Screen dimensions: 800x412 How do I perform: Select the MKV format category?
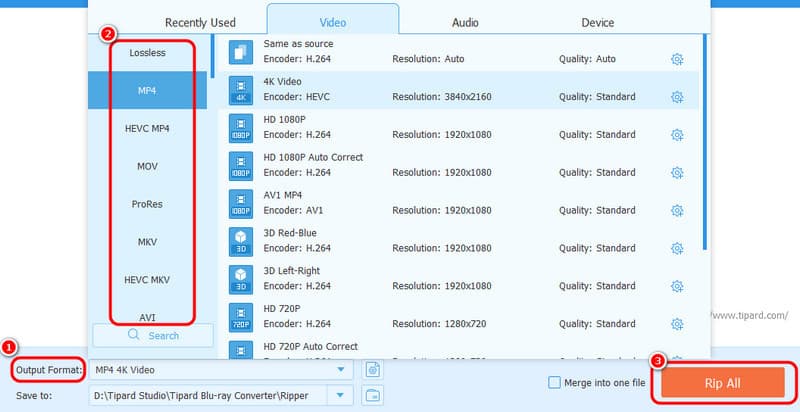[147, 242]
